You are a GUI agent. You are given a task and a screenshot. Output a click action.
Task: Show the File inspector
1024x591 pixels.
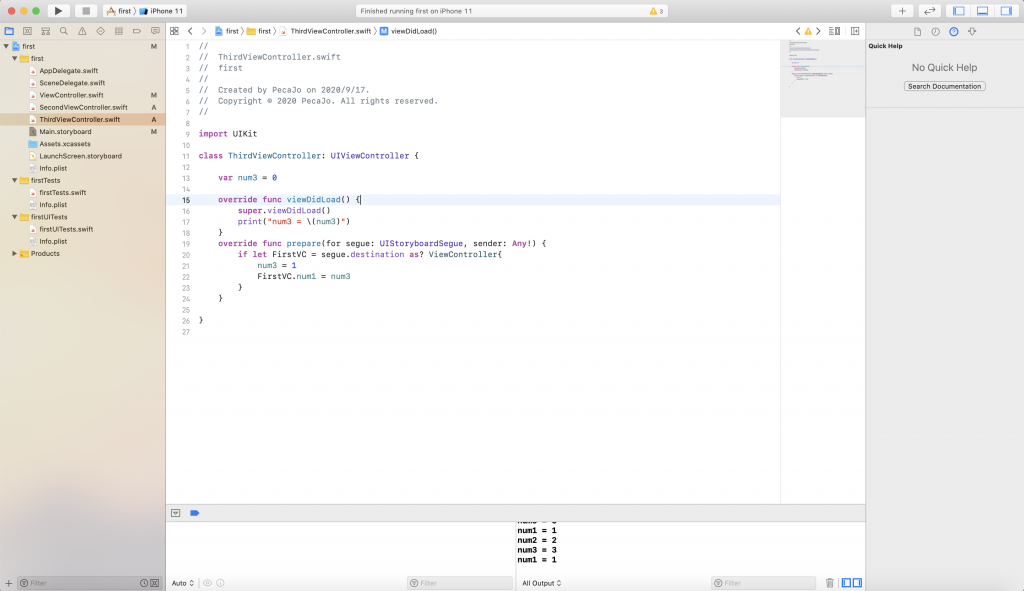[918, 32]
